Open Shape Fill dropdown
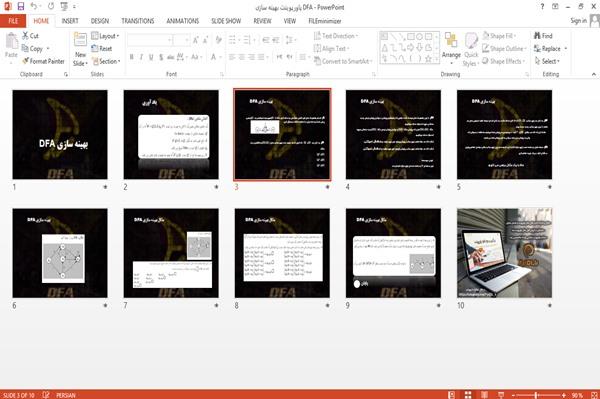 499,36
